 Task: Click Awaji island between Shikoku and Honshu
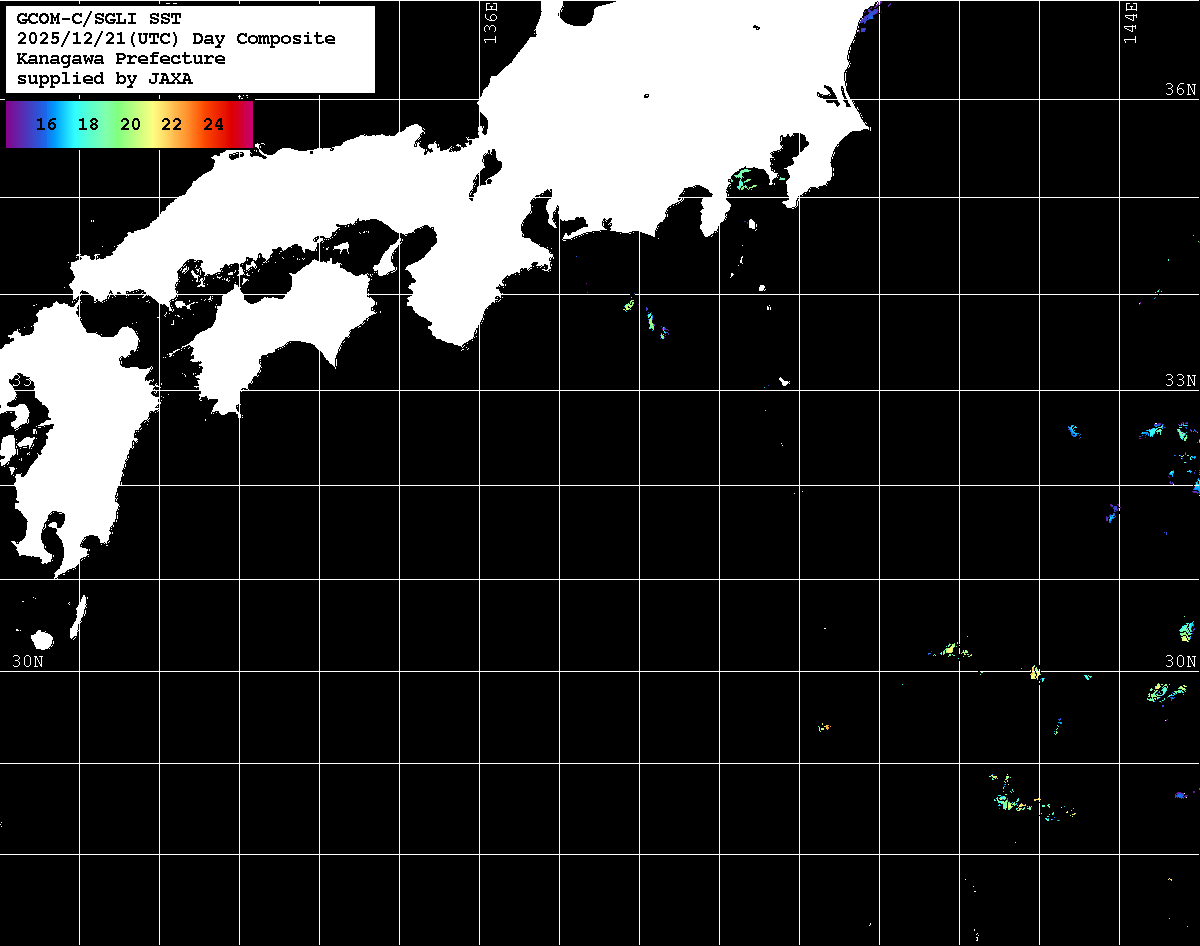tap(388, 258)
